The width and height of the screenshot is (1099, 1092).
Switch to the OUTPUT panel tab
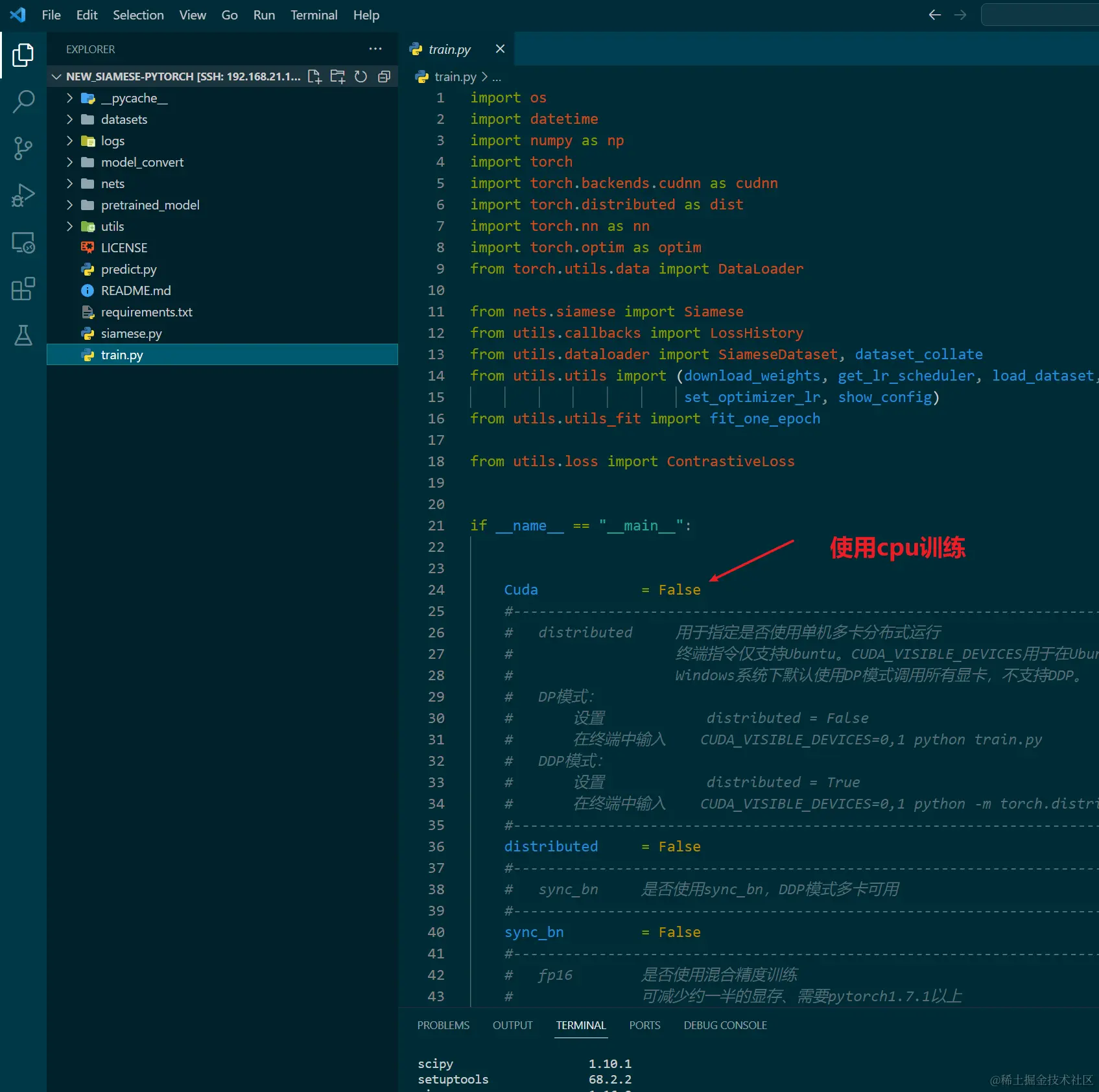pyautogui.click(x=513, y=1025)
